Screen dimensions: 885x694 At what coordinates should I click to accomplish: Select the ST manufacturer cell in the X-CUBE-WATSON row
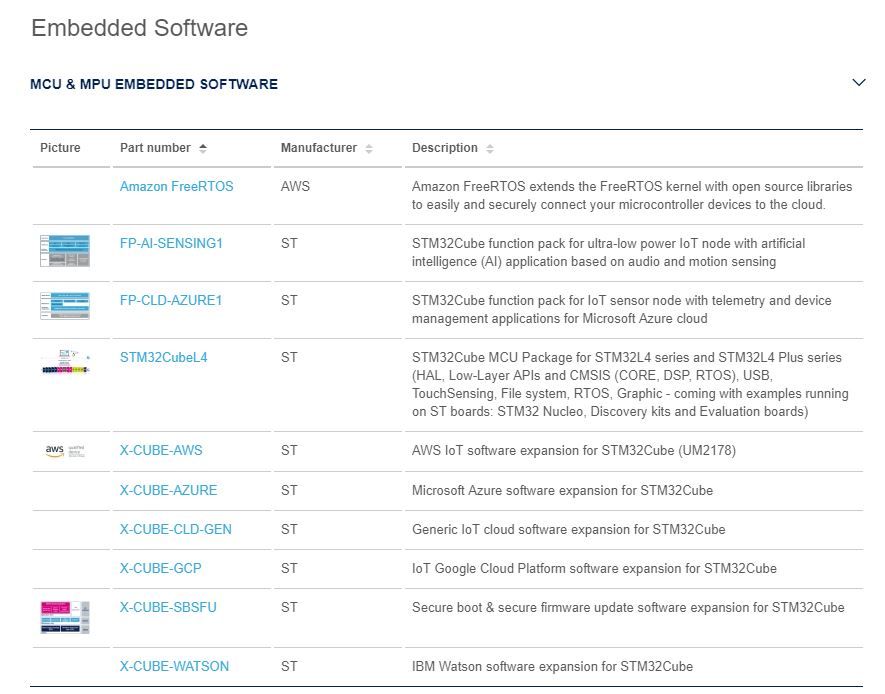289,666
